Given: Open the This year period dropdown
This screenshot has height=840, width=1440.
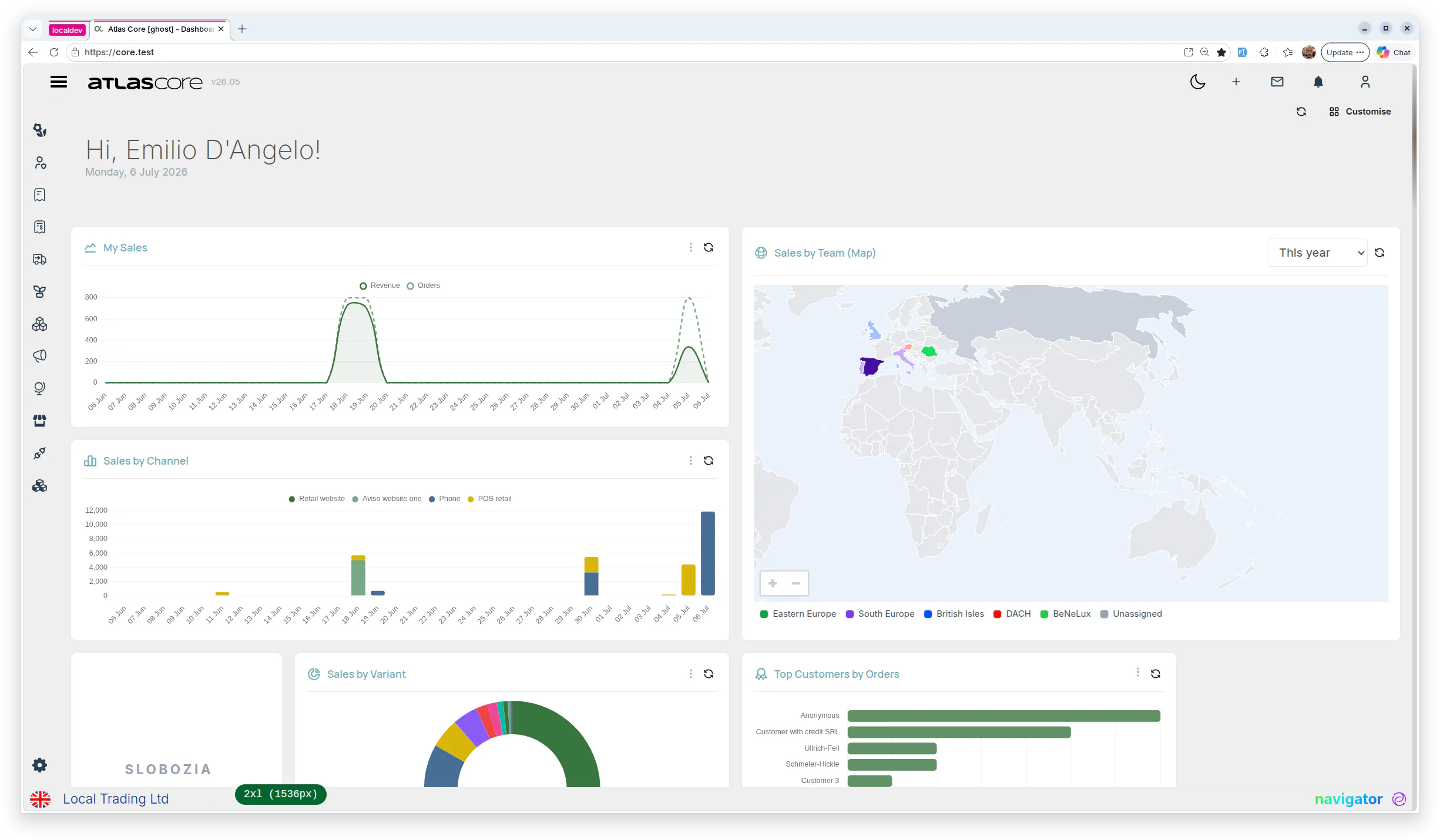Looking at the screenshot, I should [x=1317, y=253].
